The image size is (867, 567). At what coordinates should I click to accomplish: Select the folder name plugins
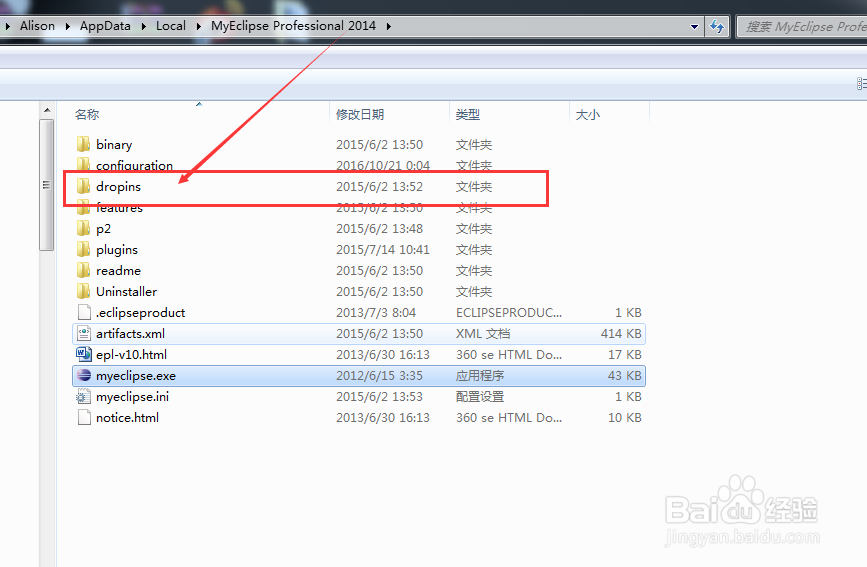click(117, 249)
